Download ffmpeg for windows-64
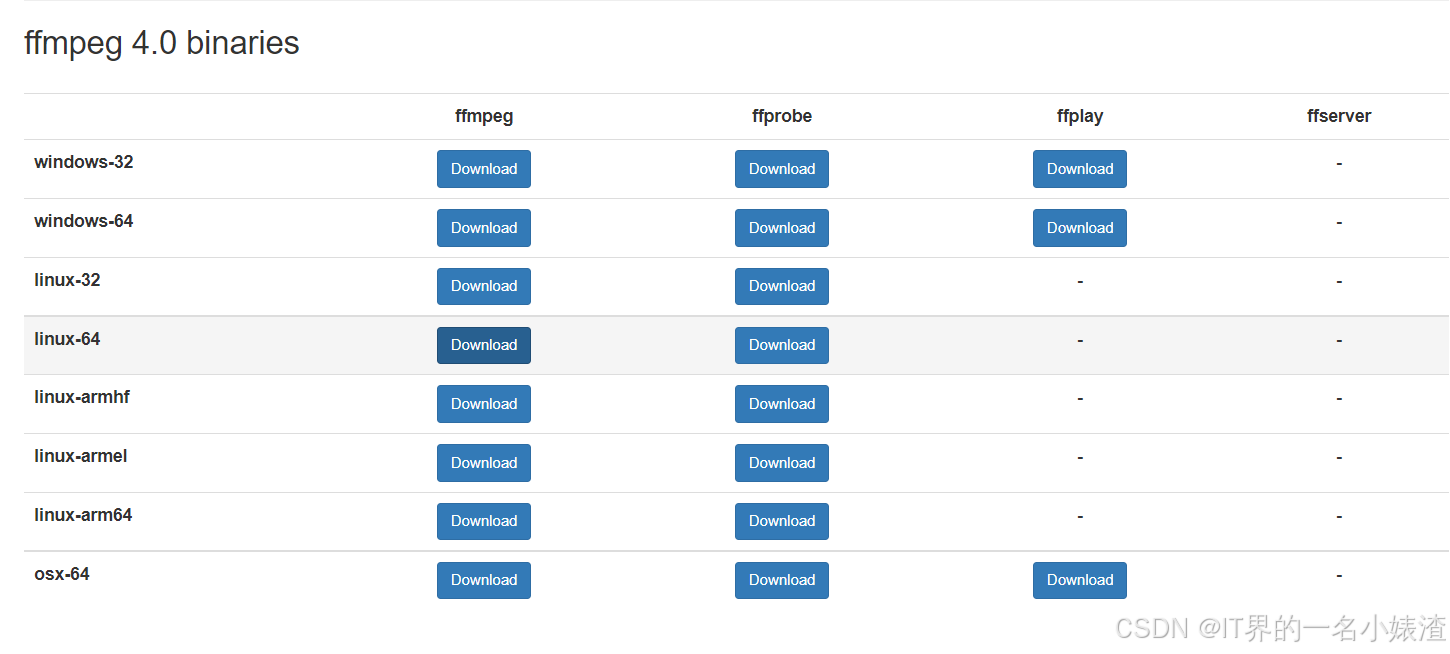Screen dimensions: 1450x654 [x=484, y=228]
